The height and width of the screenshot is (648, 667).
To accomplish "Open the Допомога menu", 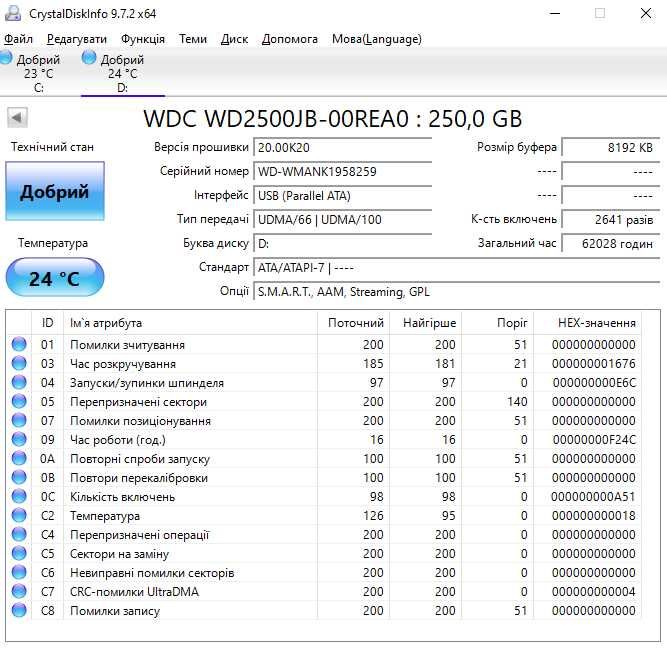I will point(290,39).
